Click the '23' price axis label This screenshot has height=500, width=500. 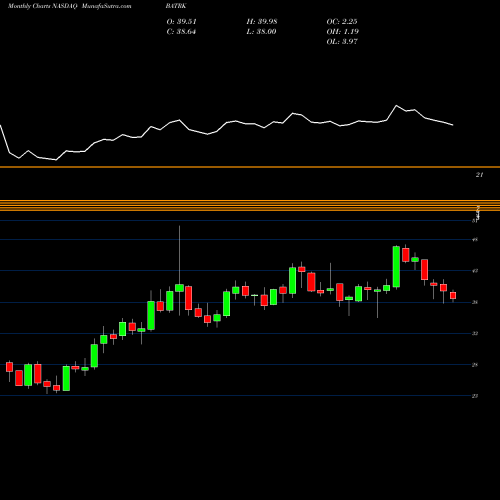point(475,396)
